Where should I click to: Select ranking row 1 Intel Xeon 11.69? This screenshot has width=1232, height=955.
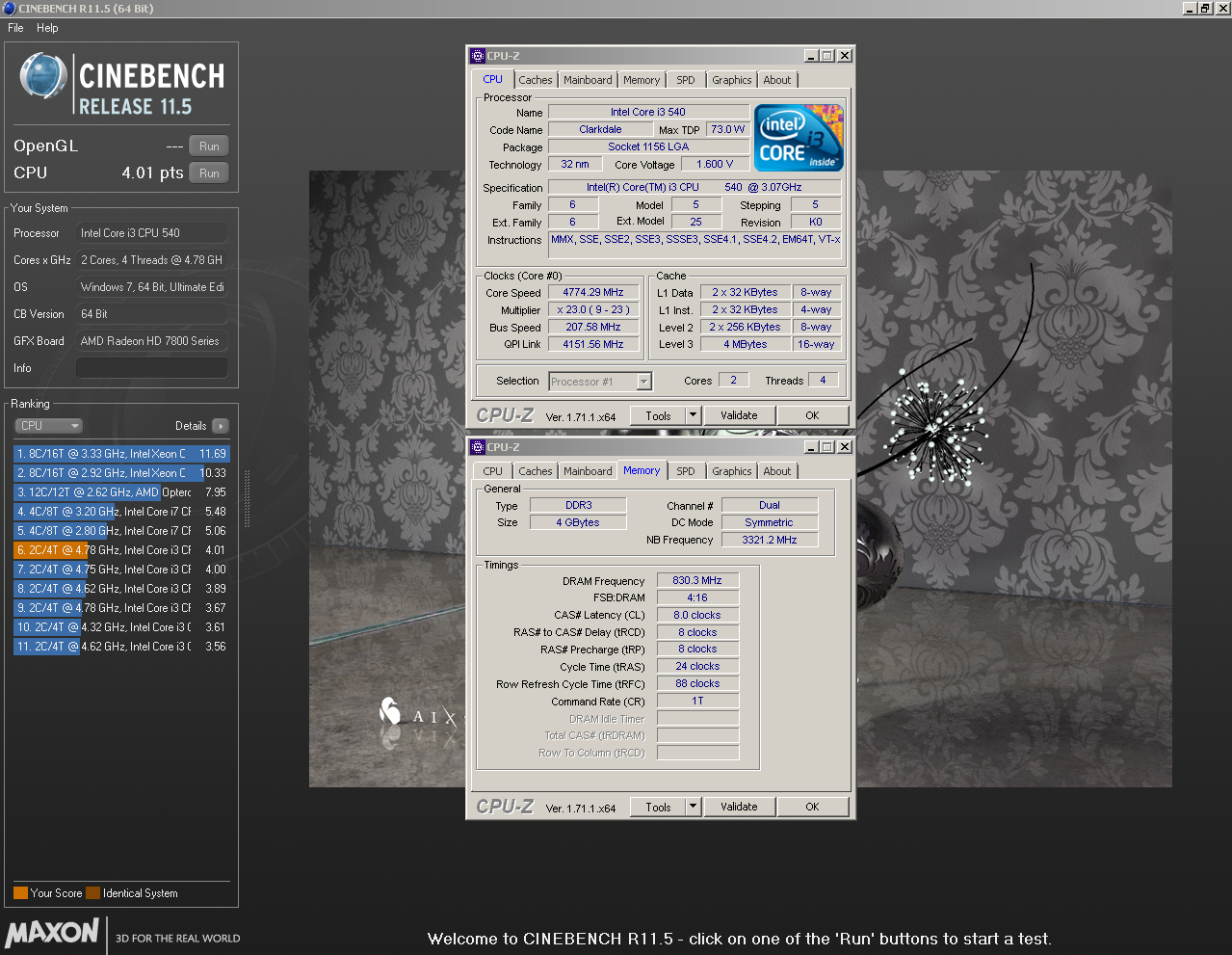[121, 454]
